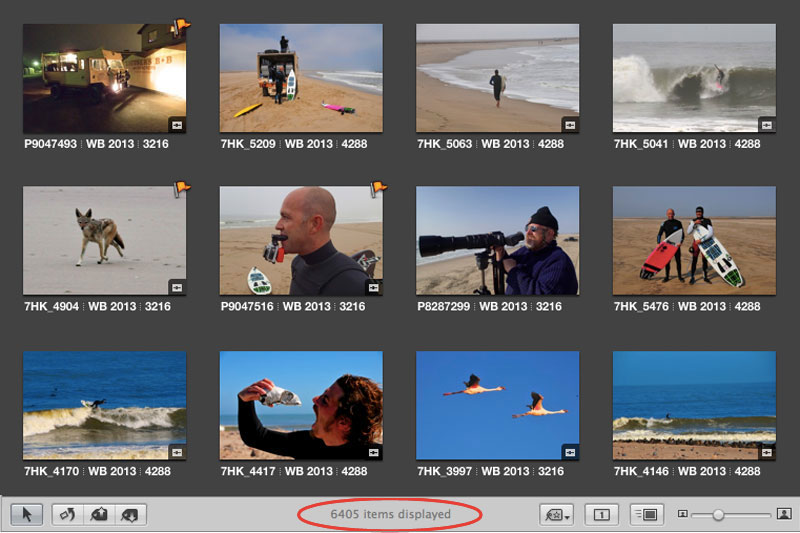Click the metadata overlay list button
800x533 pixels.
[646, 515]
